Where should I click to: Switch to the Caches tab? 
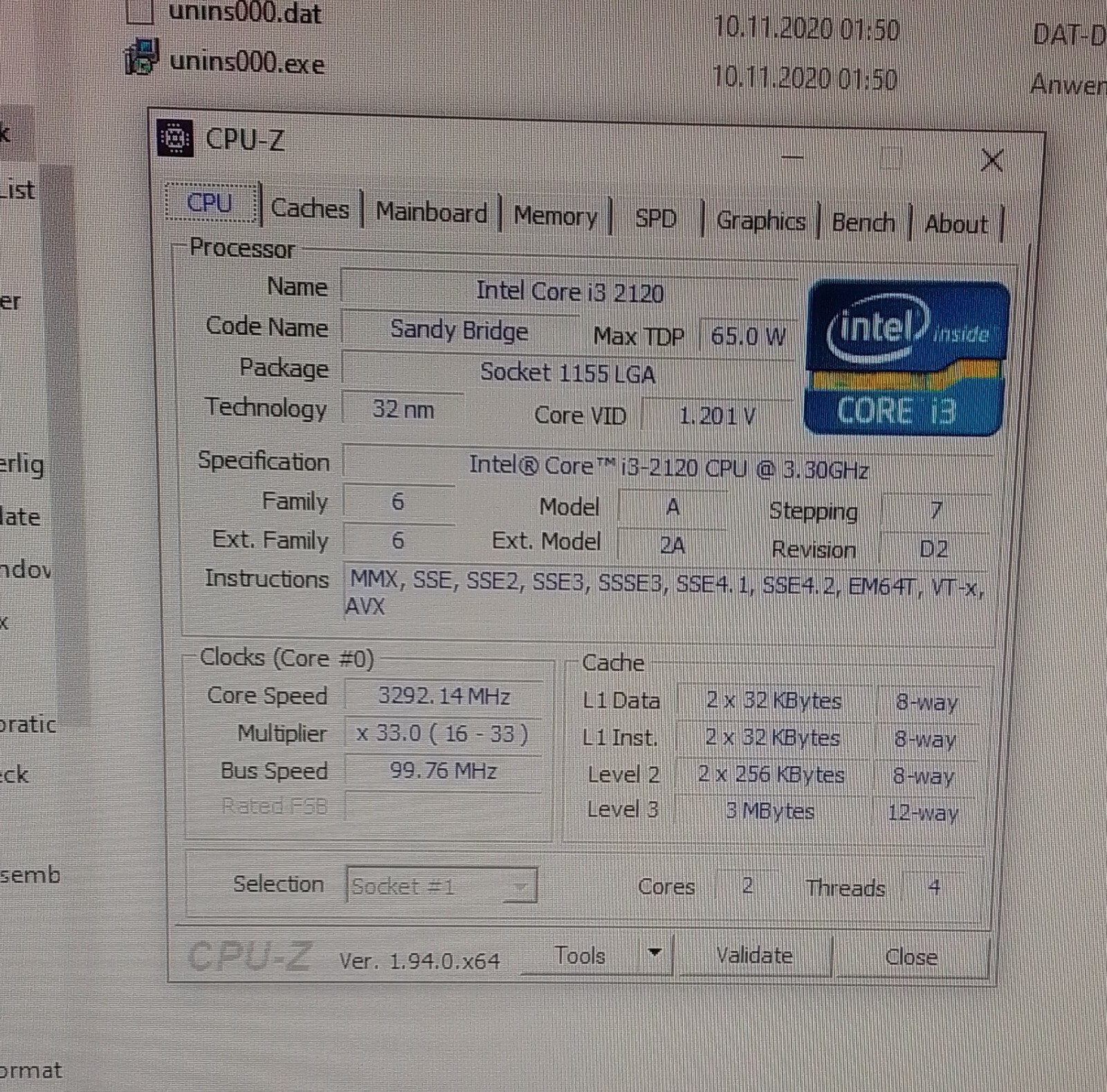point(310,208)
